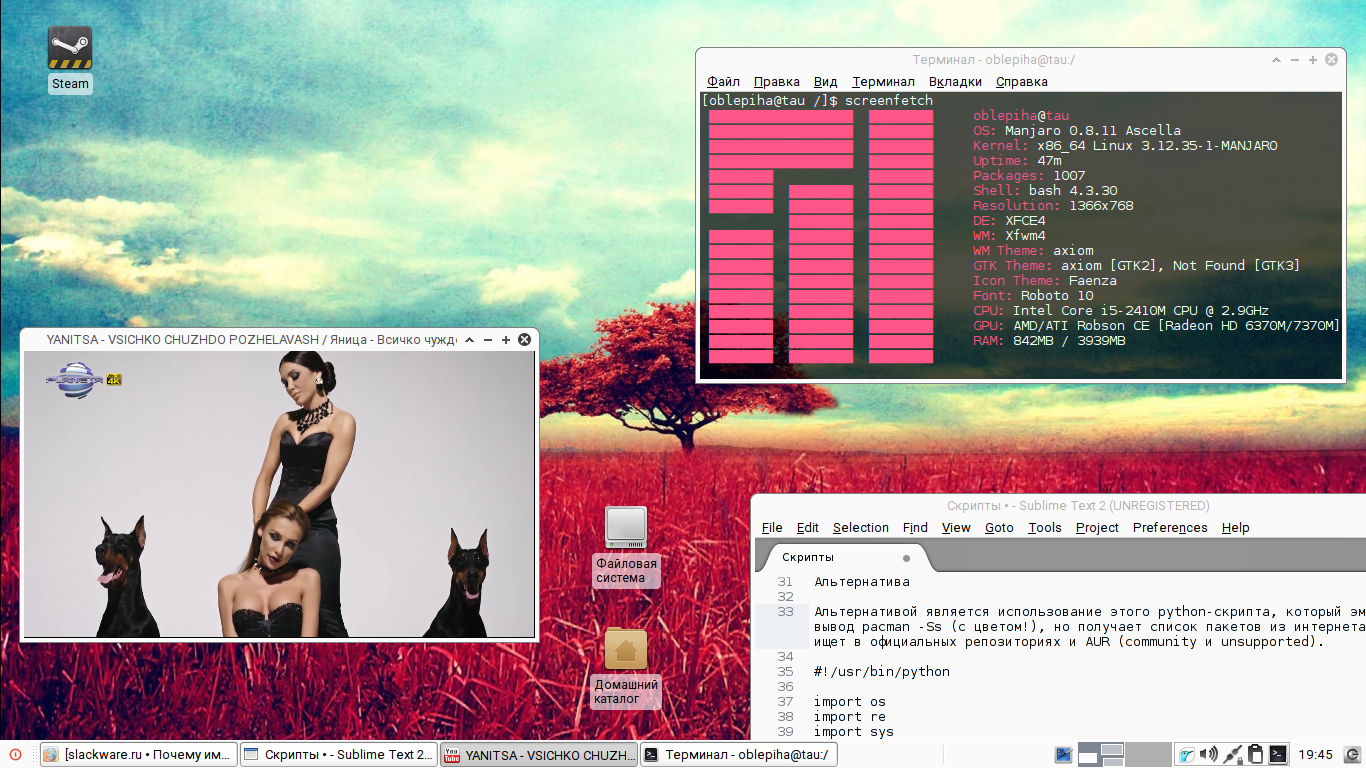This screenshot has width=1366, height=768.
Task: Open the clipboard manager tray icon
Action: pos(1256,755)
